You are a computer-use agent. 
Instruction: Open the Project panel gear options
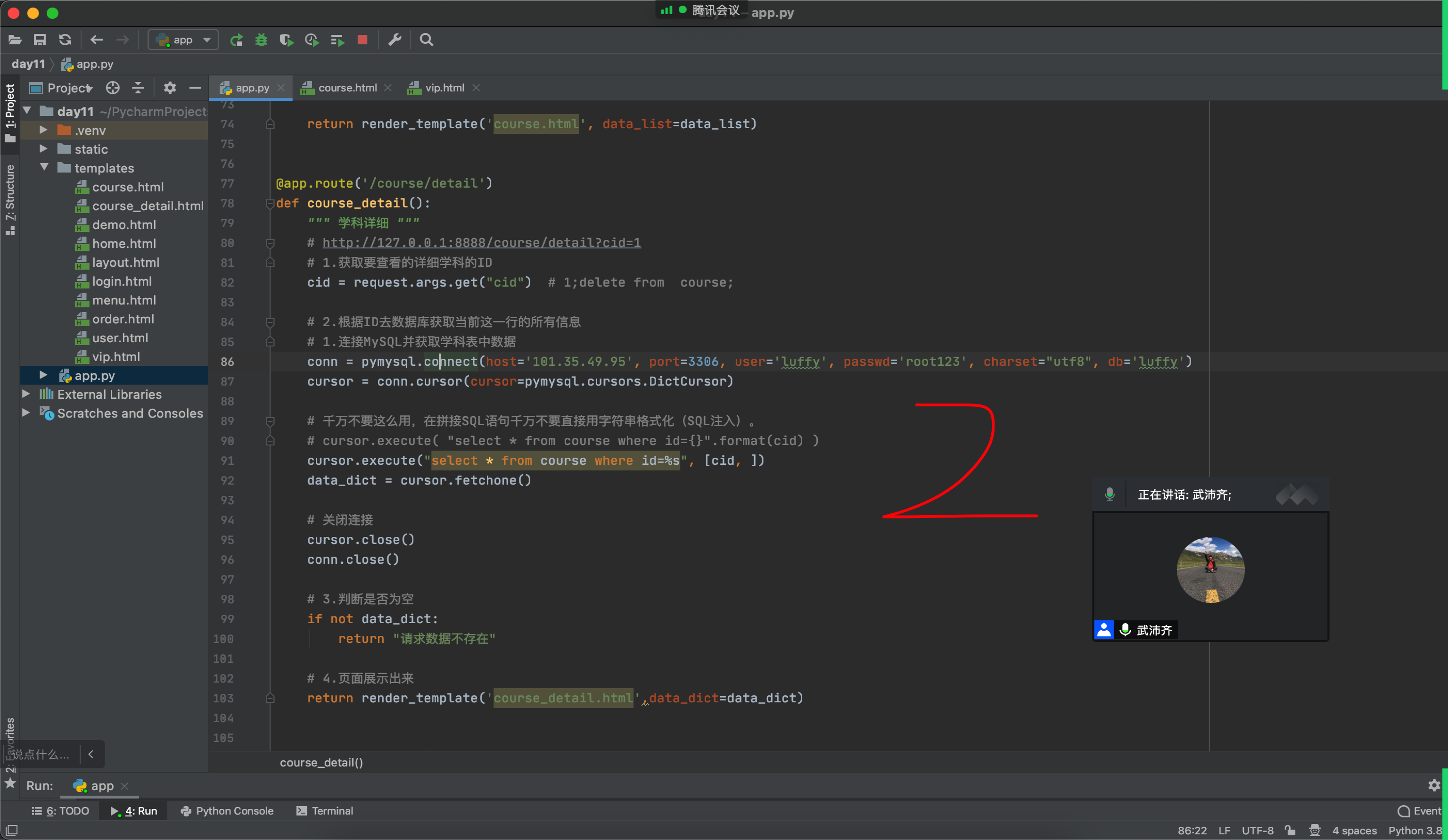170,88
